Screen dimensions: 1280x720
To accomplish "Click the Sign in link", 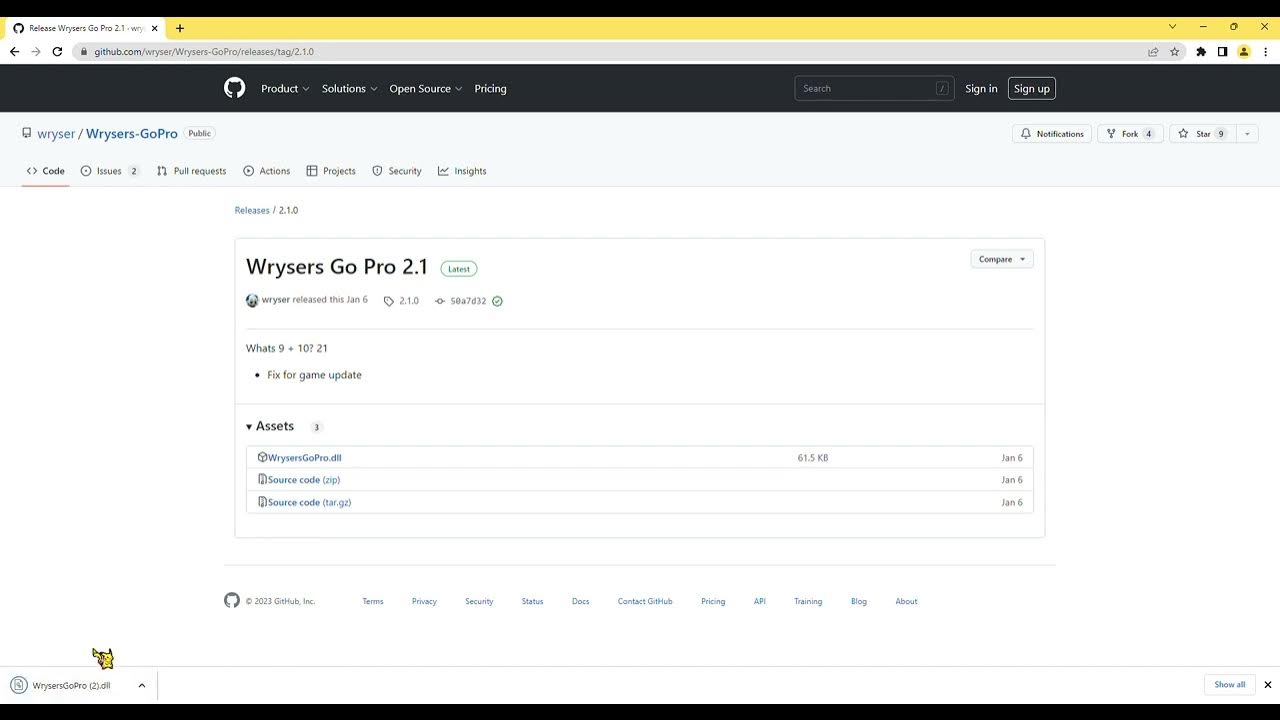I will tap(981, 88).
